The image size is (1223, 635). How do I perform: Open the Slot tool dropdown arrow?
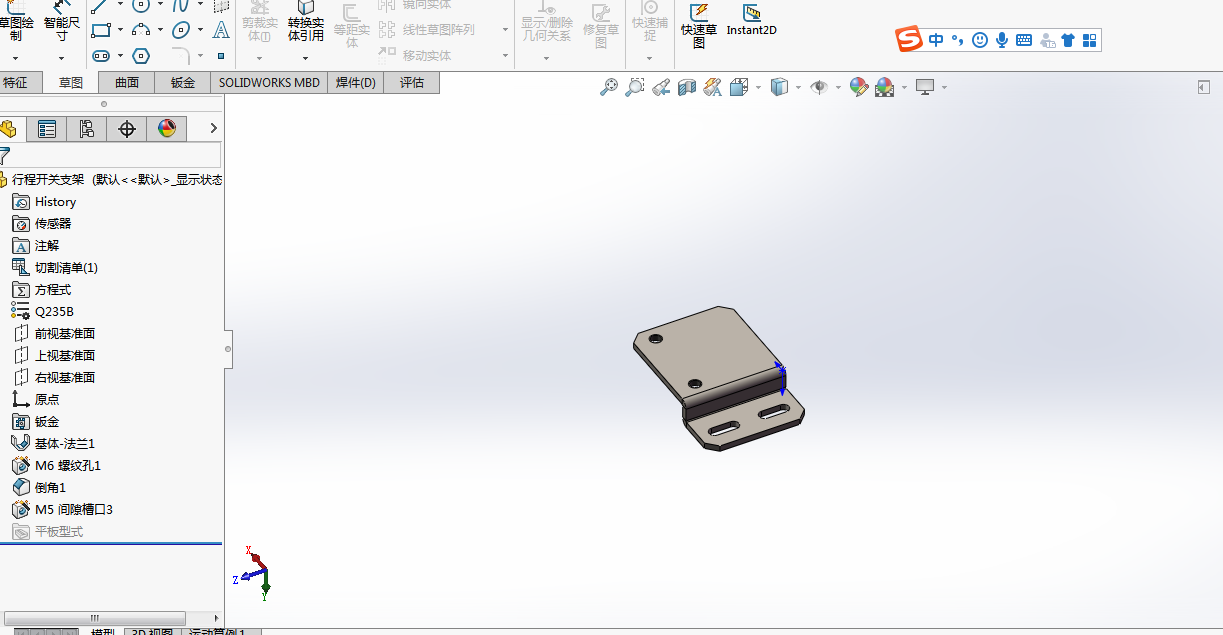pyautogui.click(x=120, y=56)
